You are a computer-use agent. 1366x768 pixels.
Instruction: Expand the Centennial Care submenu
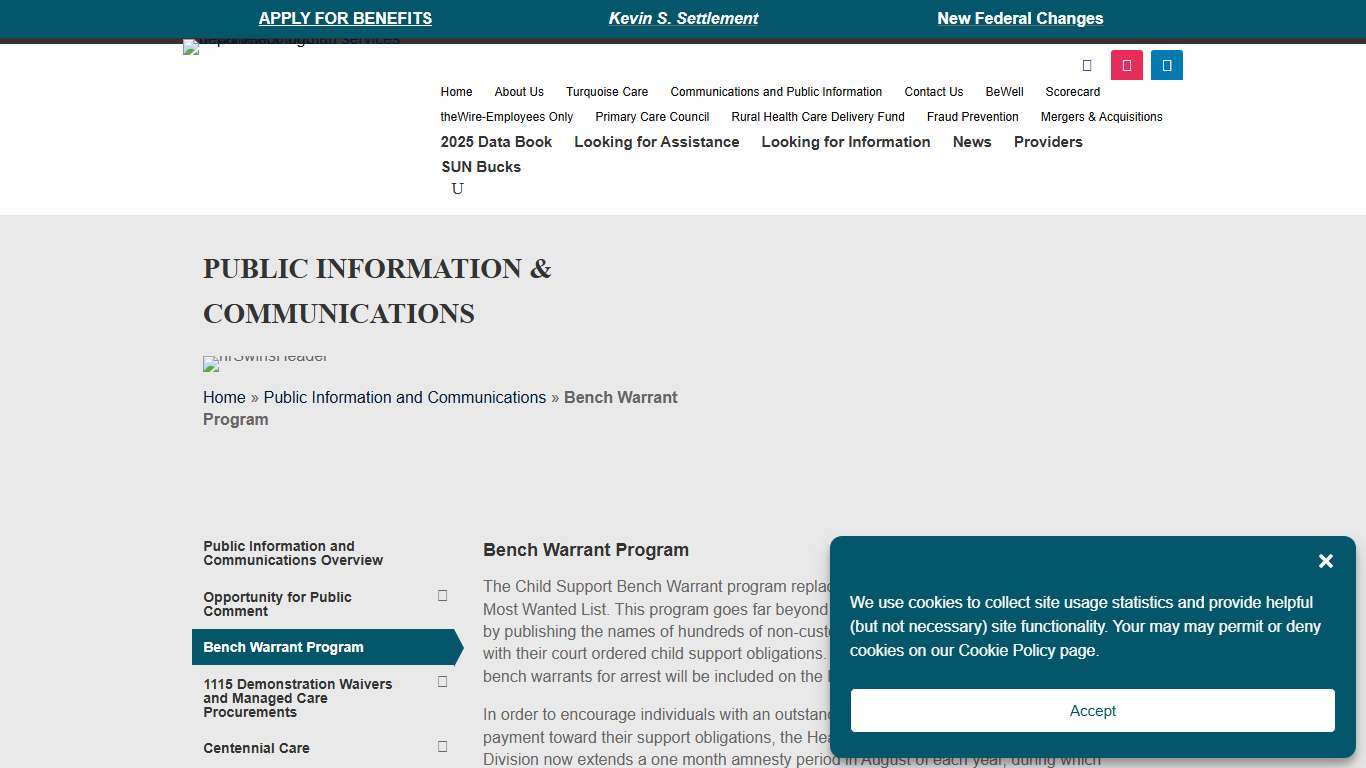(442, 746)
